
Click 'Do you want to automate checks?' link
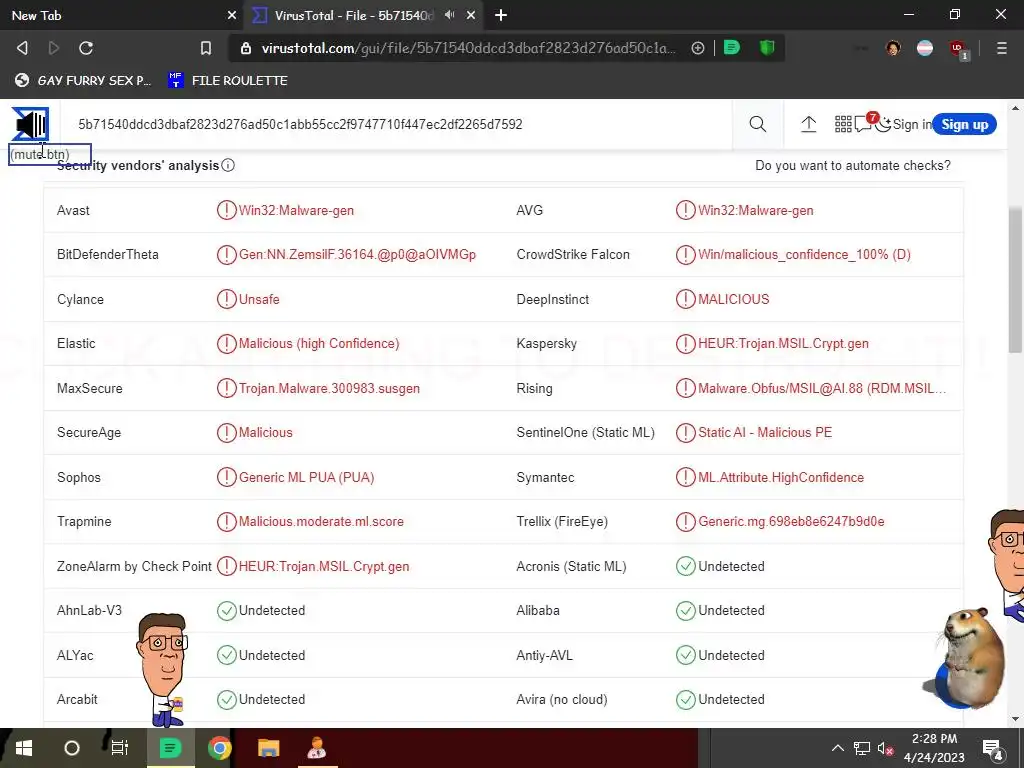point(852,165)
